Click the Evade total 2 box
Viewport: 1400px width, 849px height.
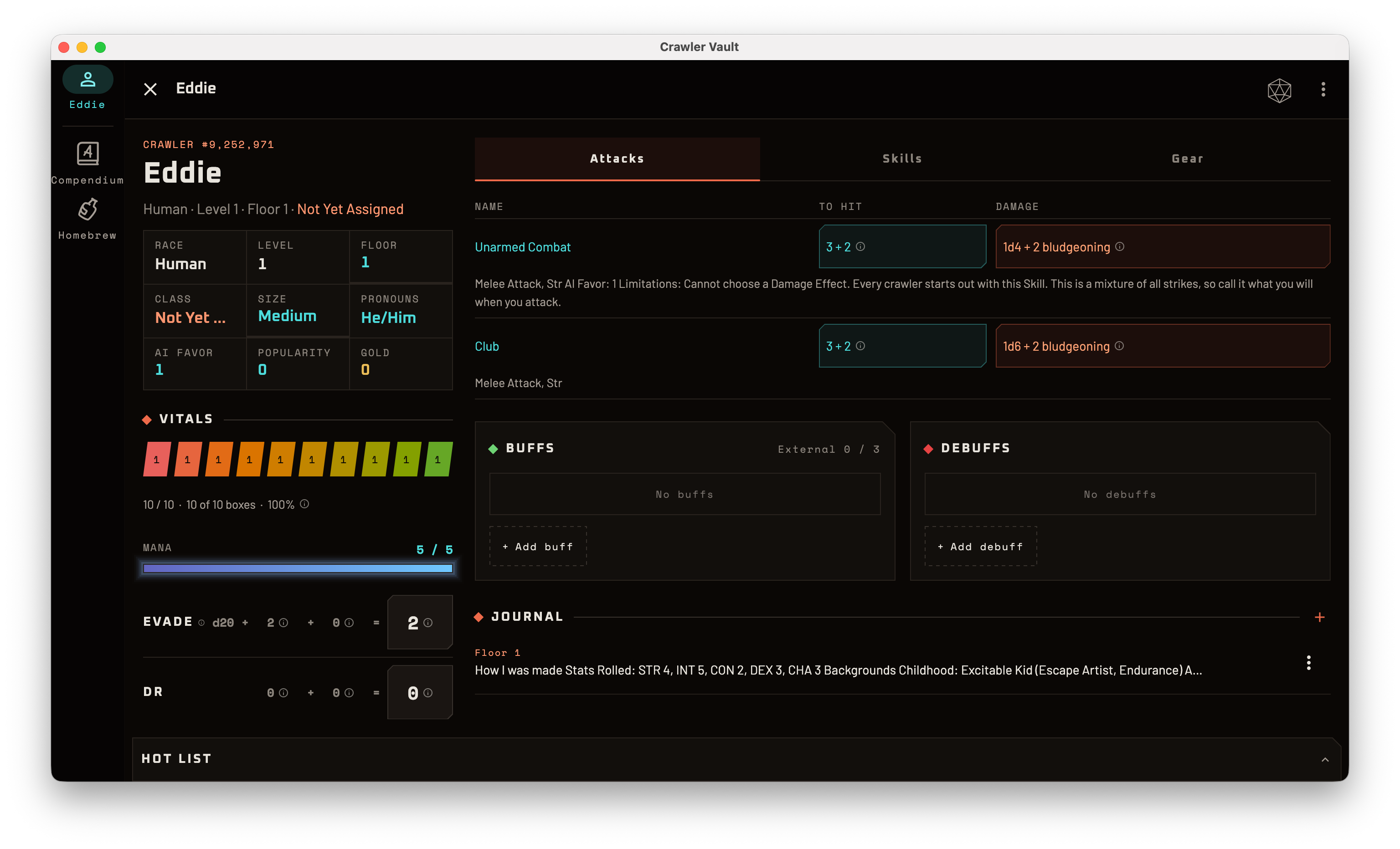tap(420, 623)
